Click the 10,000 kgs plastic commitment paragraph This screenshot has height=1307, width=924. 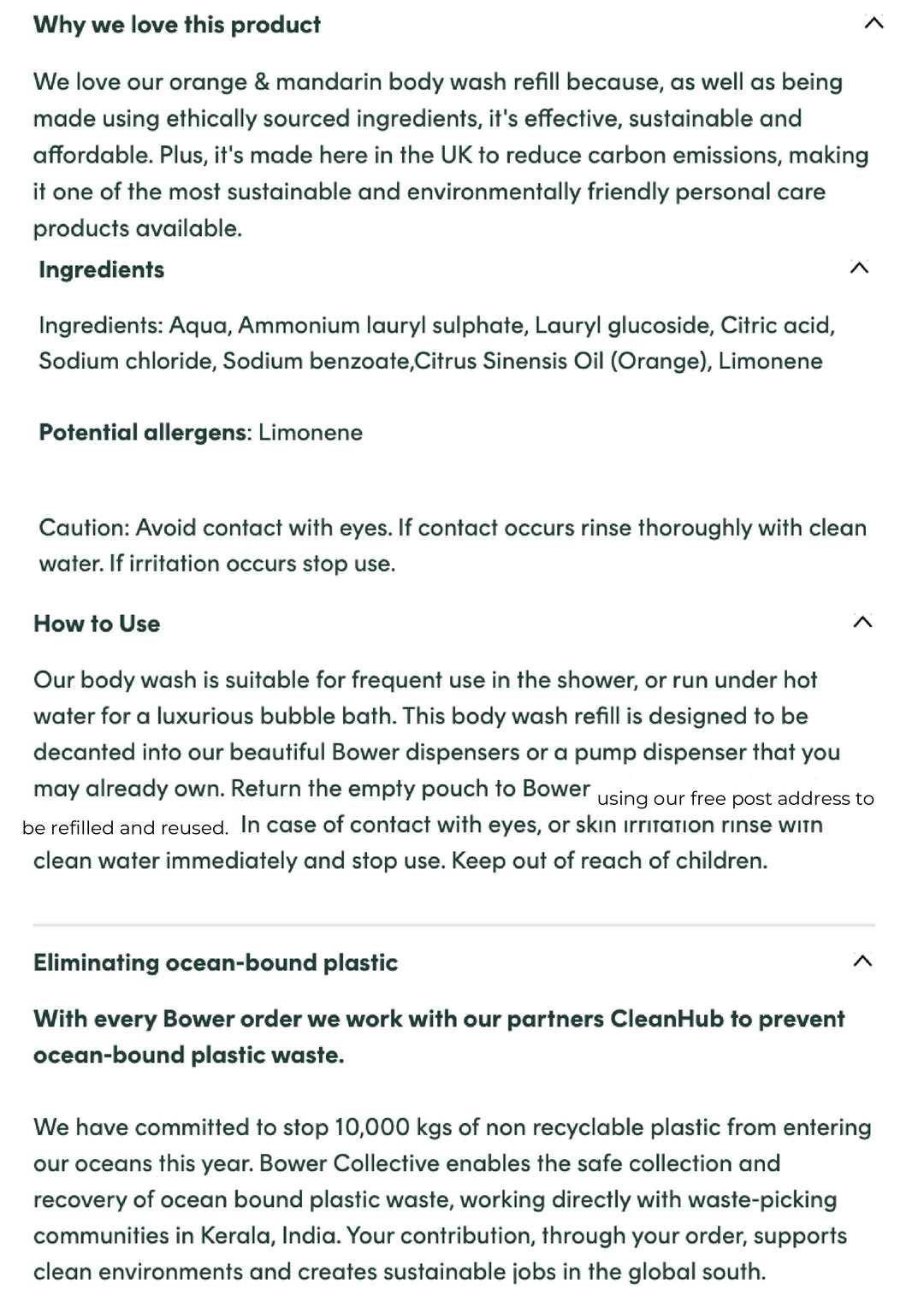point(453,1199)
